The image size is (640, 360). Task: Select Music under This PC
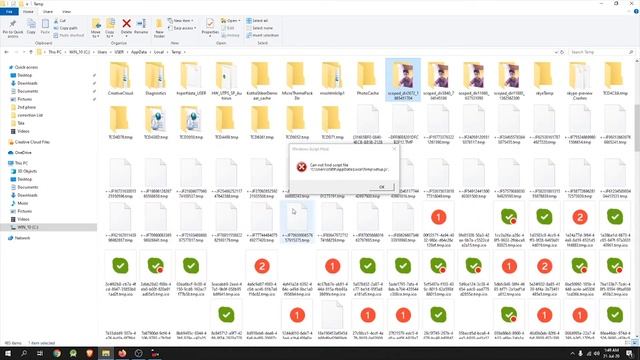coord(22,203)
